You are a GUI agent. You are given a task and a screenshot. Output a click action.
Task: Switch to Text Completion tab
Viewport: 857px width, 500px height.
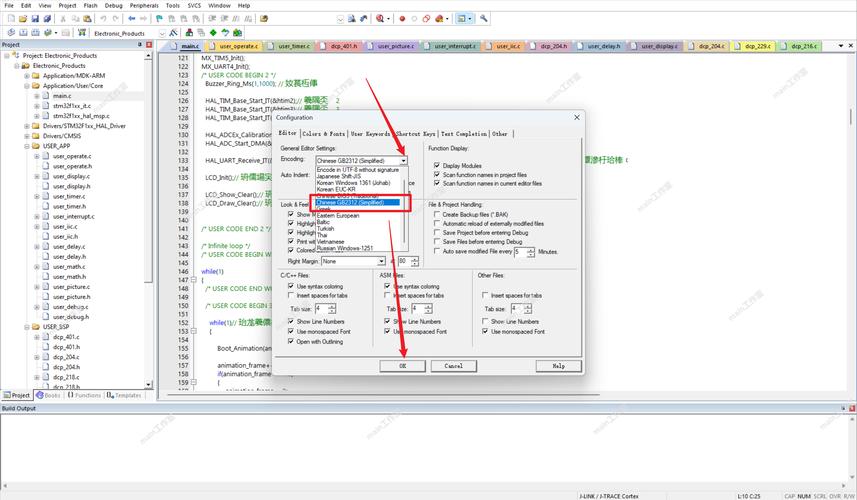[x=464, y=133]
